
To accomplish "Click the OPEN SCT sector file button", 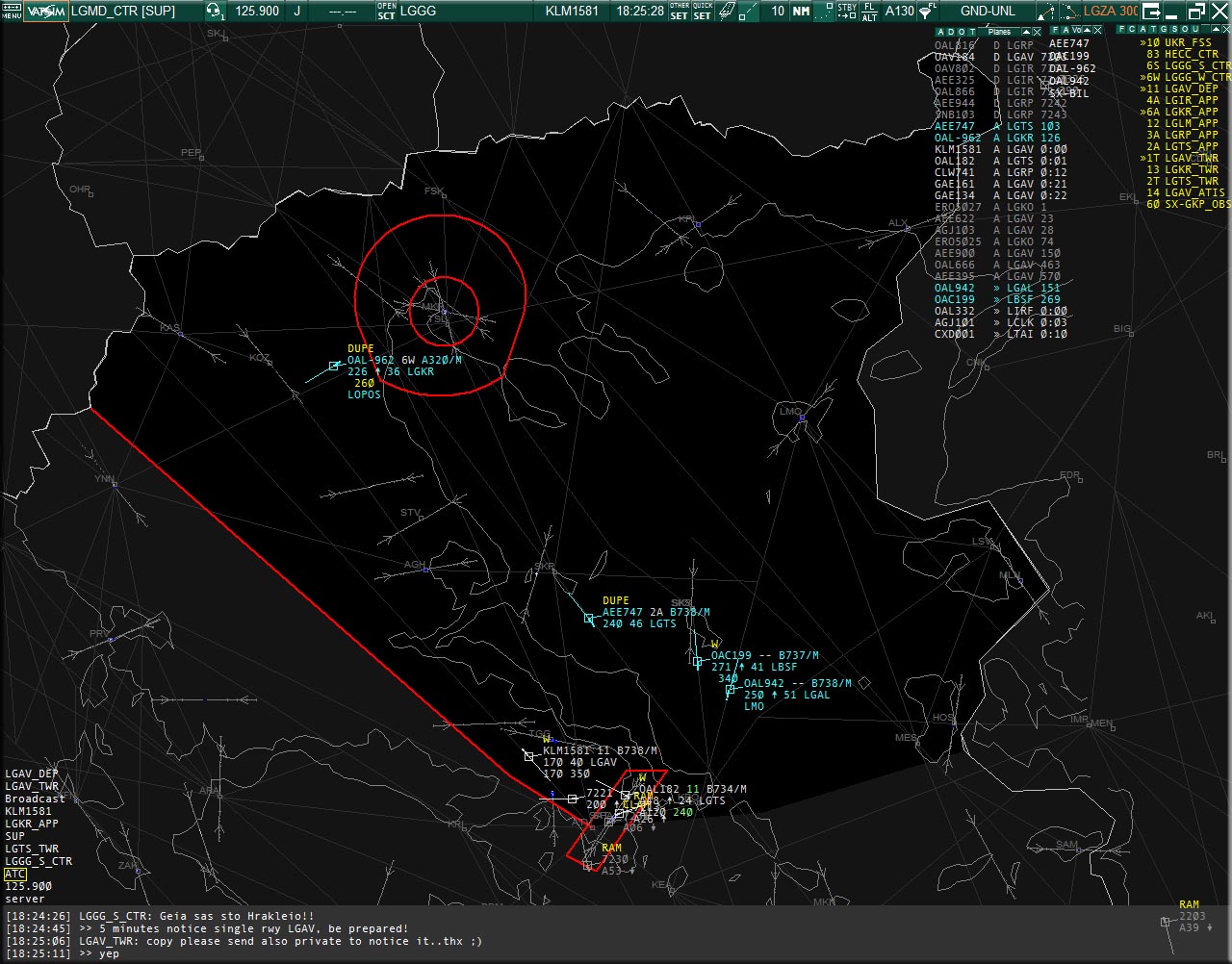I will [386, 12].
